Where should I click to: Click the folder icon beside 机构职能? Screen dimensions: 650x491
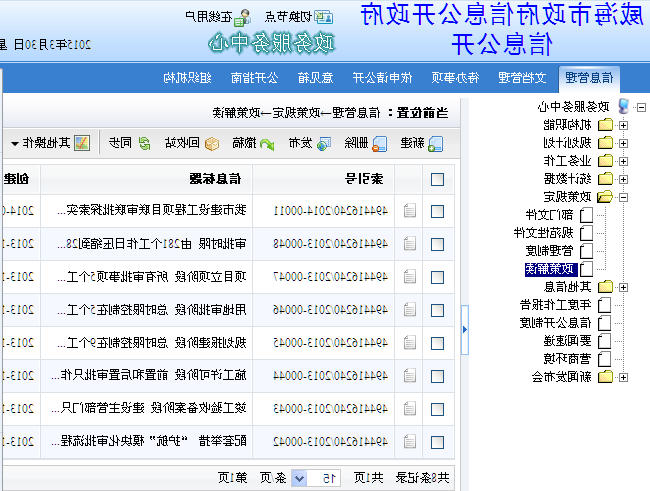605,124
